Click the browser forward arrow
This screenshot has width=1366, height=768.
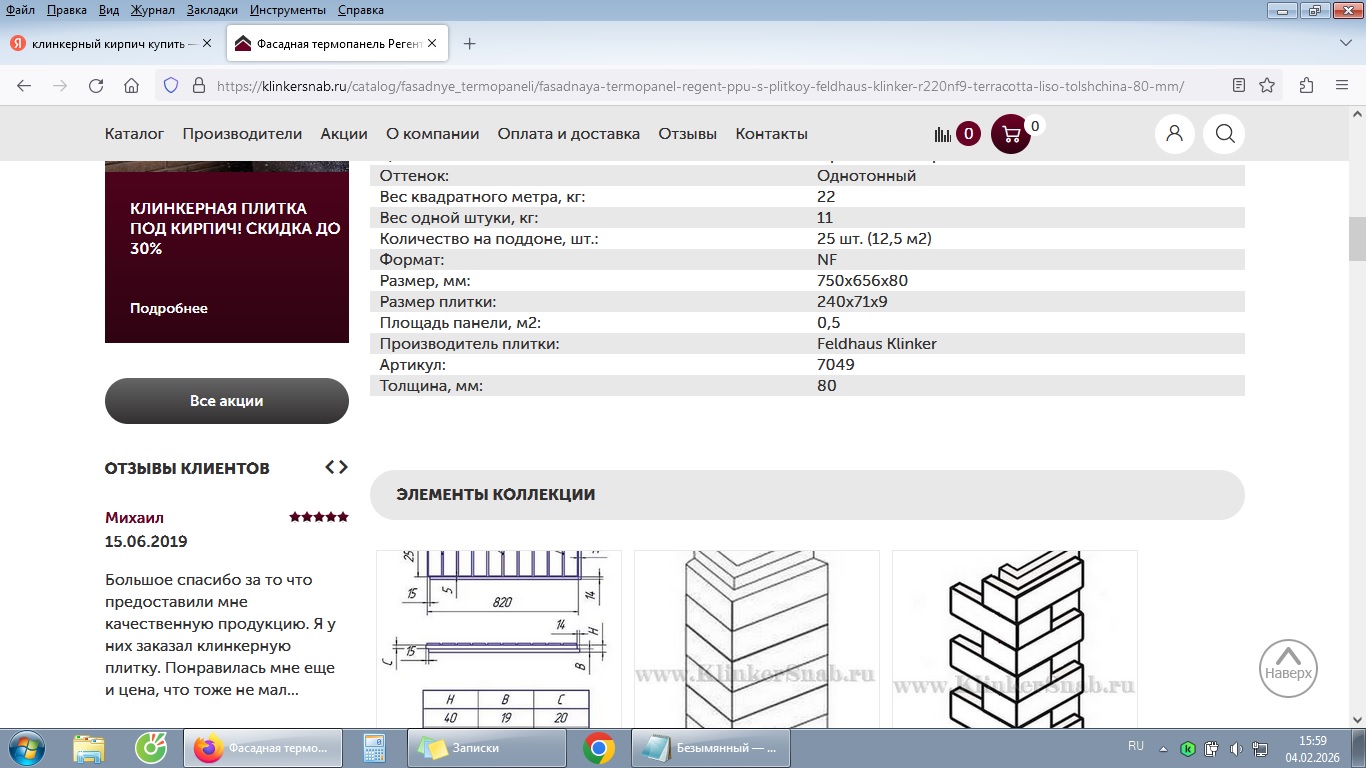(60, 86)
